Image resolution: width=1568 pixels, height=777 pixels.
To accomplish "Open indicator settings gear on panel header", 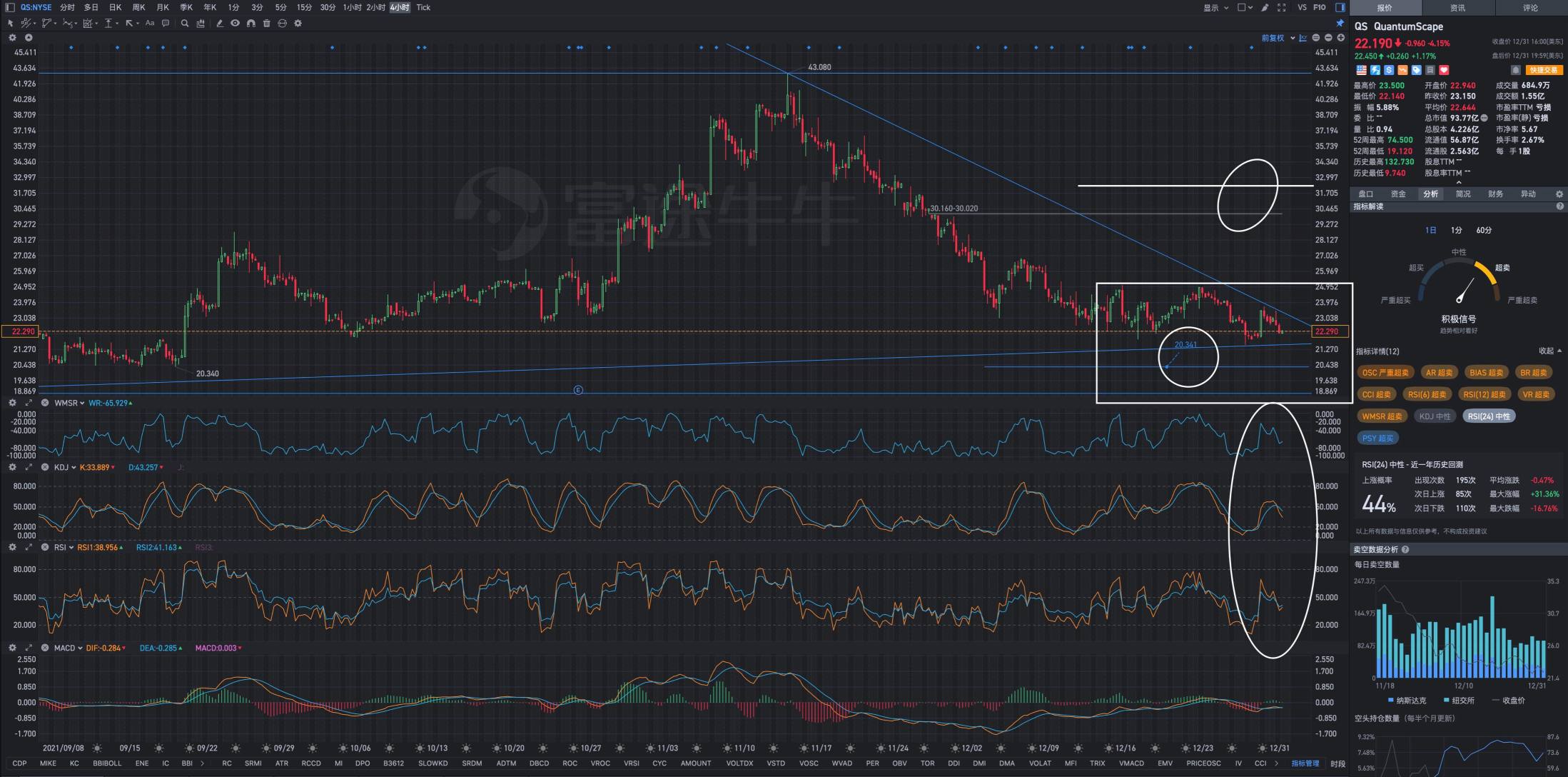I will tap(1559, 194).
